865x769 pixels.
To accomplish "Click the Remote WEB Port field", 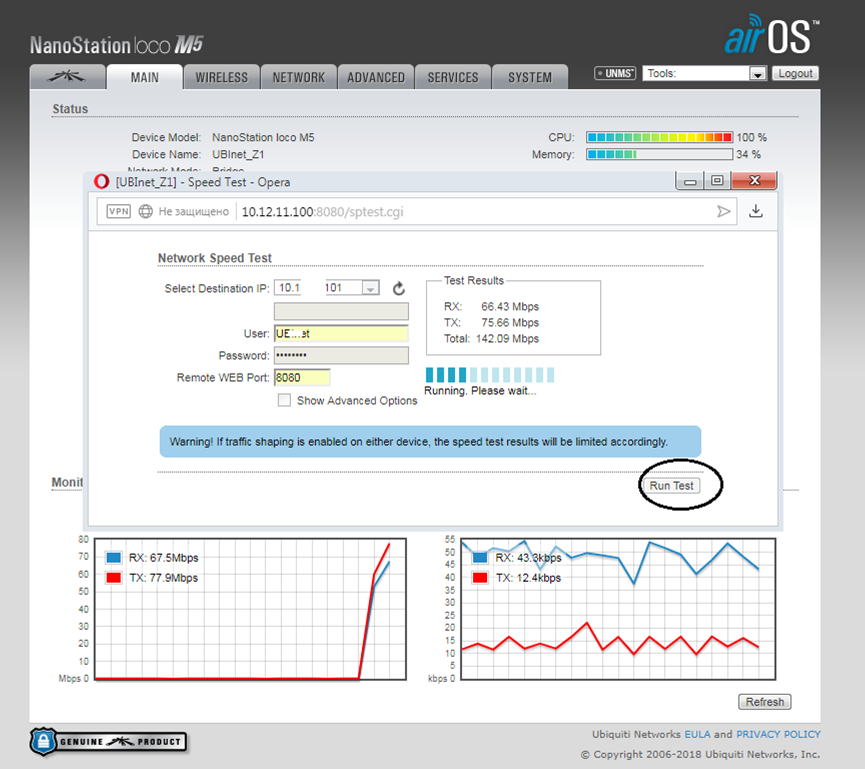I will click(x=302, y=378).
